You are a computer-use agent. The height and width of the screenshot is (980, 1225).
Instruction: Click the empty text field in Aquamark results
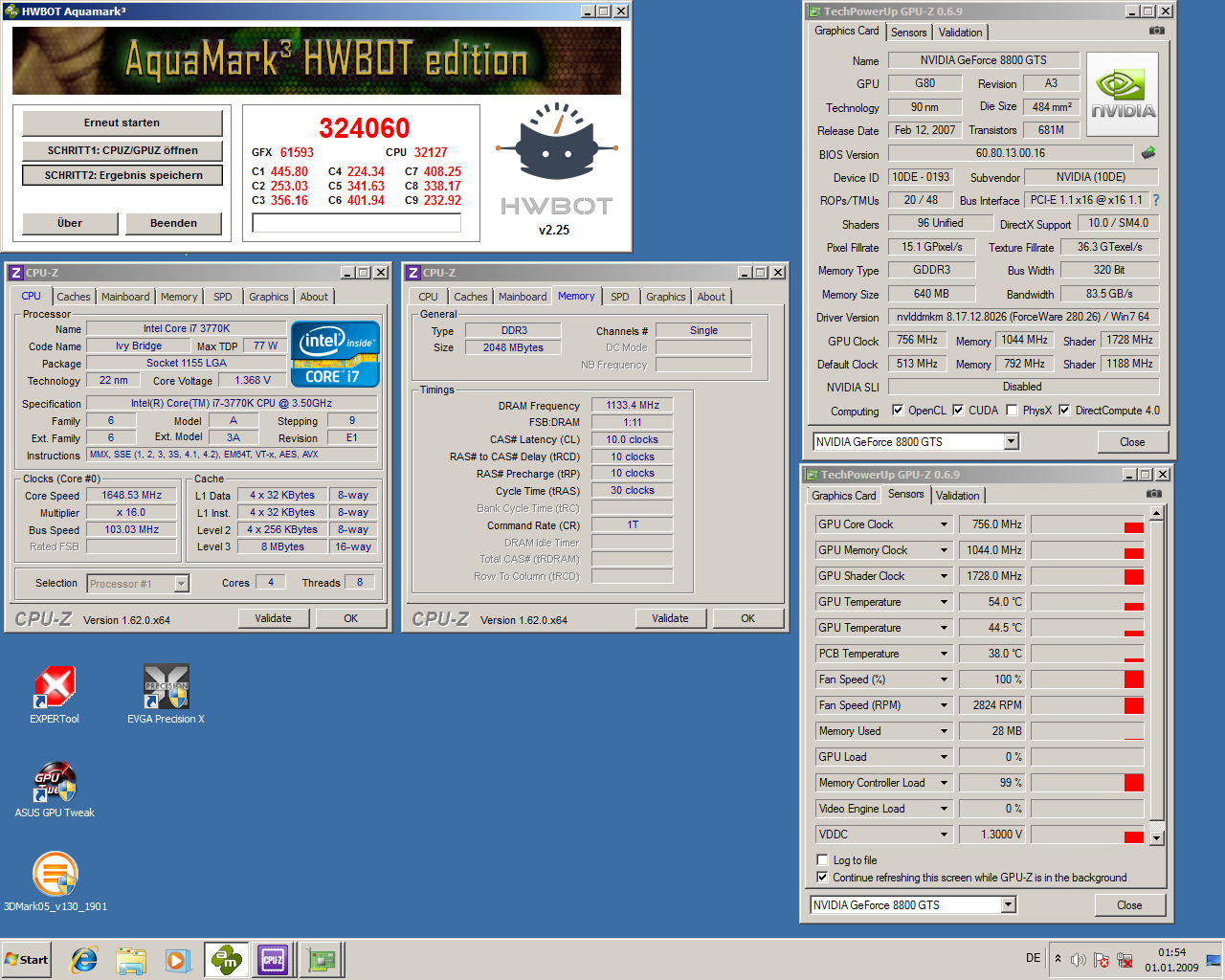[357, 222]
